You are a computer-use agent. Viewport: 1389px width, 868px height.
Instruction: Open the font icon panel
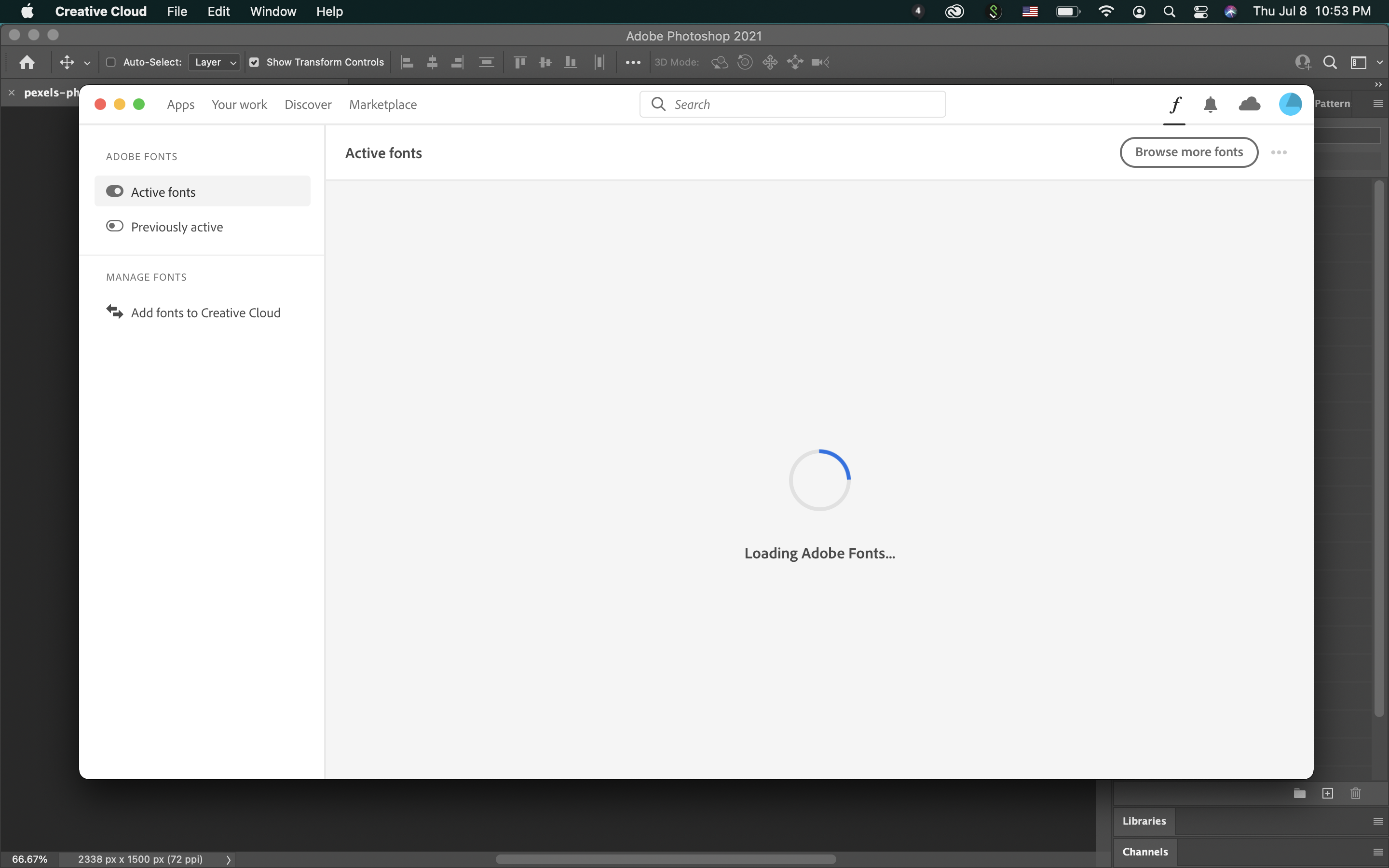[1174, 104]
